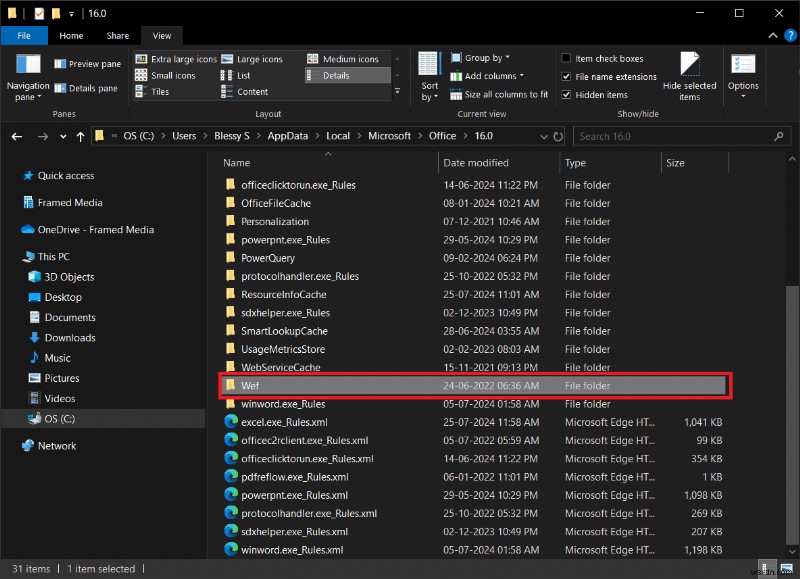Viewport: 800px width, 579px height.
Task: Open recent locations dropdown arrow
Action: pyautogui.click(x=63, y=136)
